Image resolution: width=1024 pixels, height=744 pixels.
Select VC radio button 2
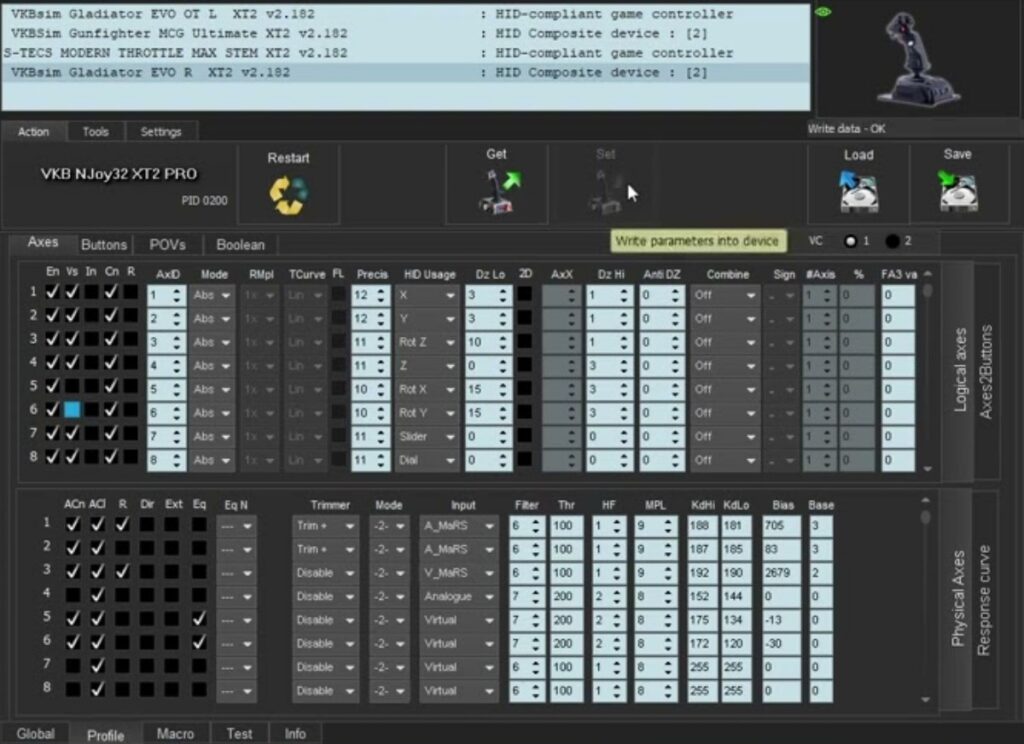pos(892,241)
